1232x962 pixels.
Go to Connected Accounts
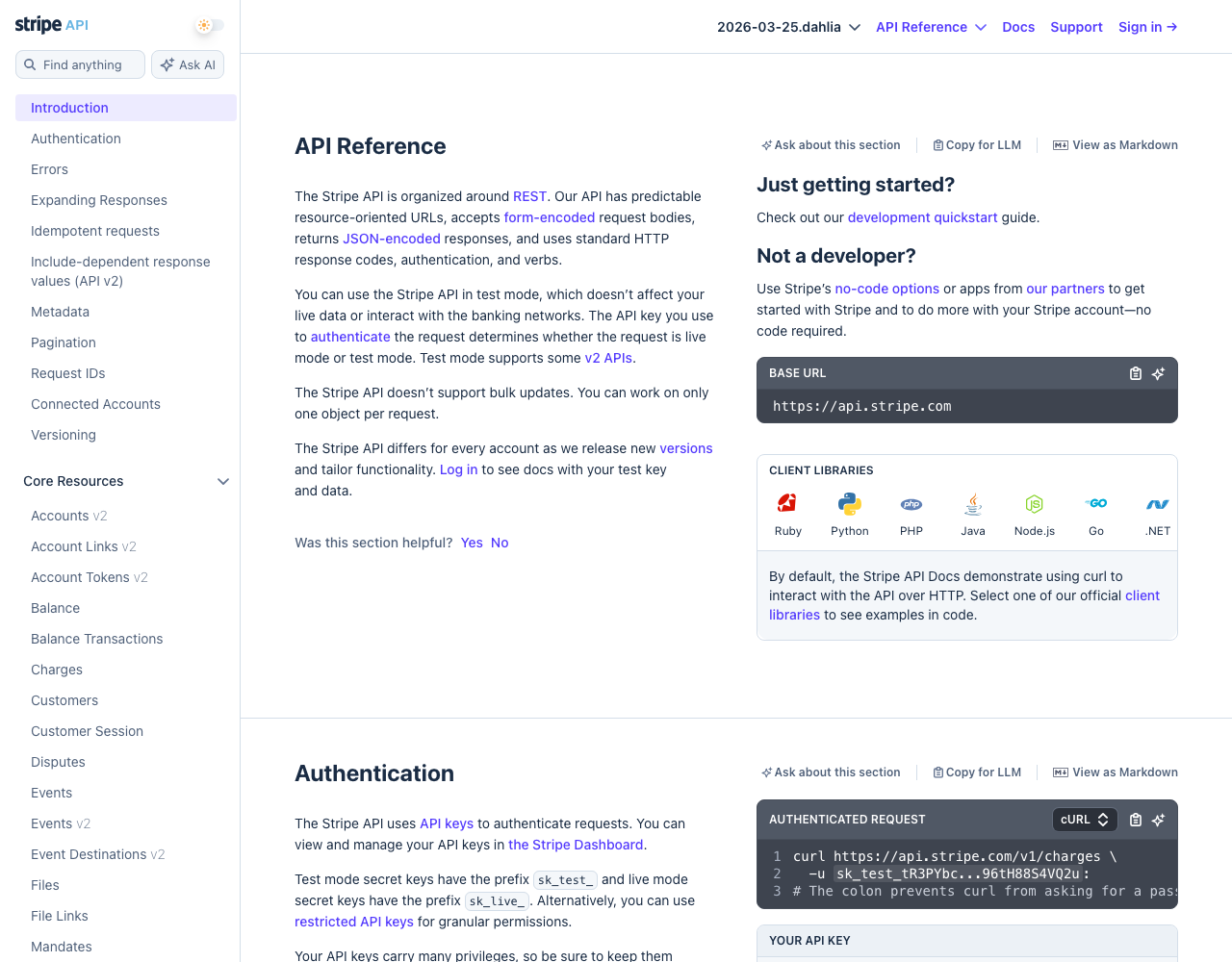click(x=95, y=404)
